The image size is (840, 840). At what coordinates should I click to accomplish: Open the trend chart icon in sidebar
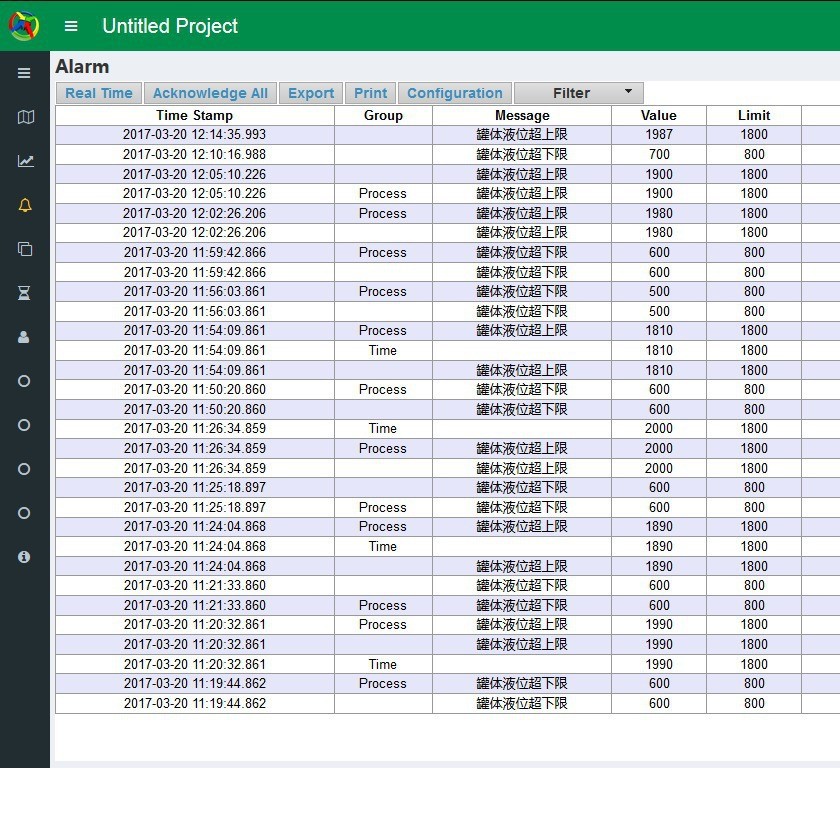[25, 161]
